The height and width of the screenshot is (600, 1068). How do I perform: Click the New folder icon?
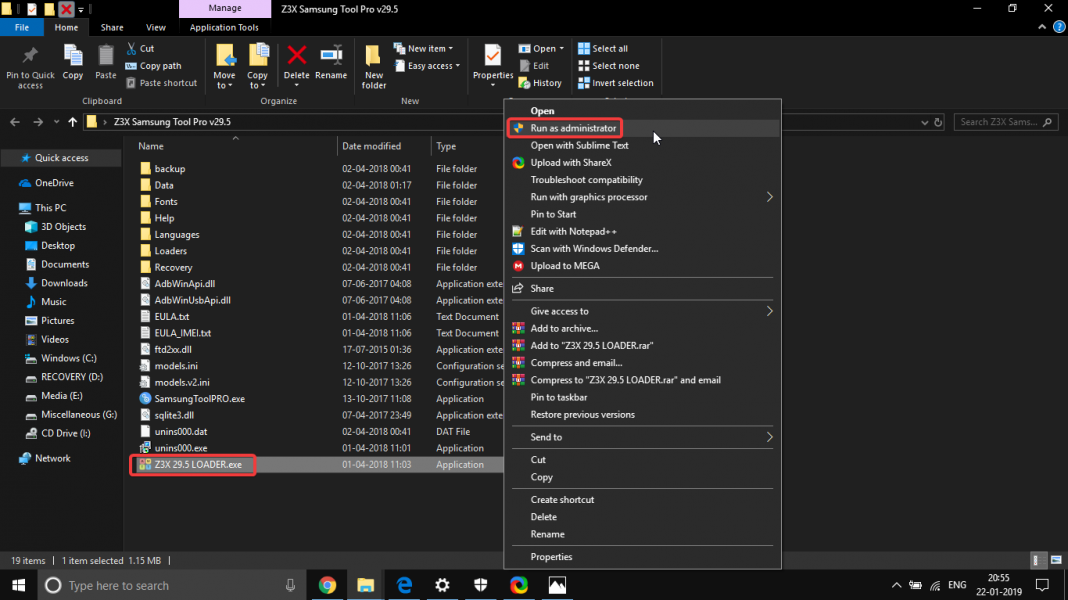pyautogui.click(x=374, y=66)
